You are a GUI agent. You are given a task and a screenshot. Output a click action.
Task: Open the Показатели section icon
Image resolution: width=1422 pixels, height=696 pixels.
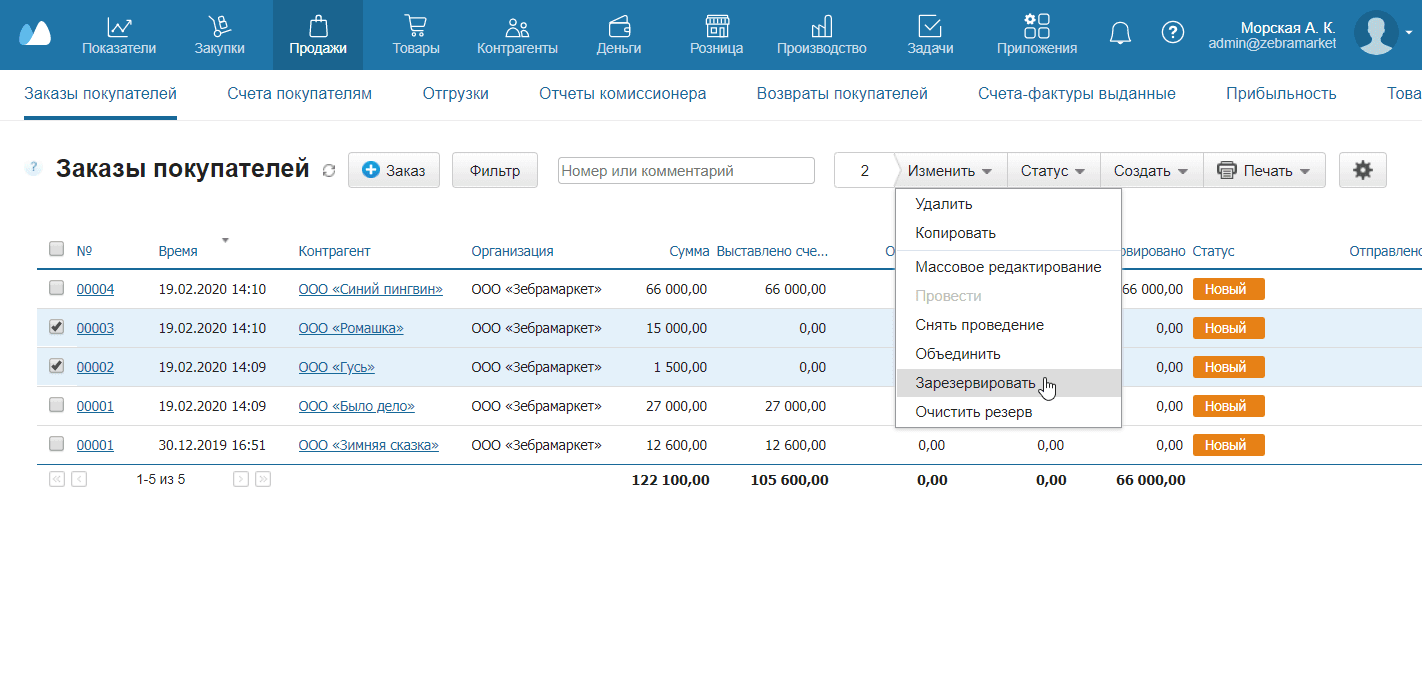pyautogui.click(x=119, y=26)
